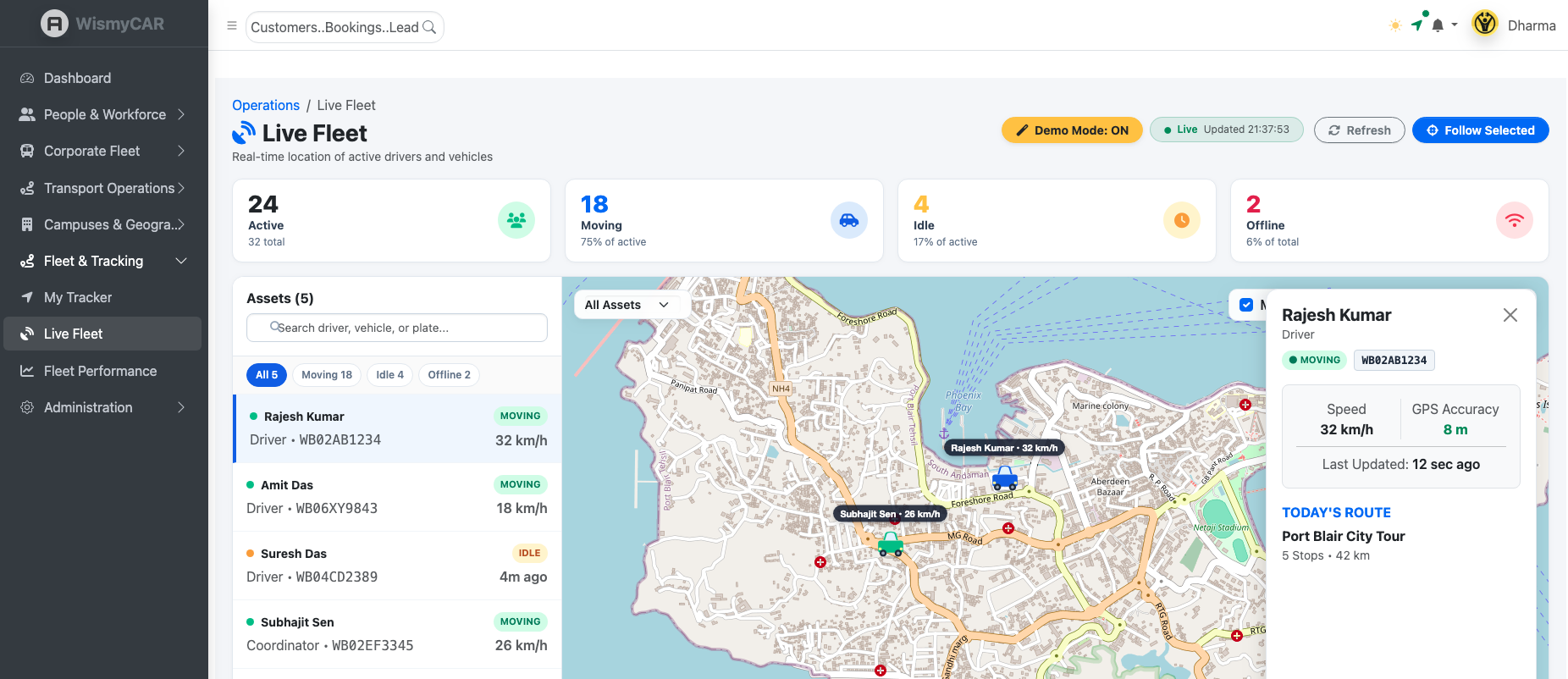Collapse the Fleet & Tracking menu
This screenshot has height=679, width=1568.
103,261
